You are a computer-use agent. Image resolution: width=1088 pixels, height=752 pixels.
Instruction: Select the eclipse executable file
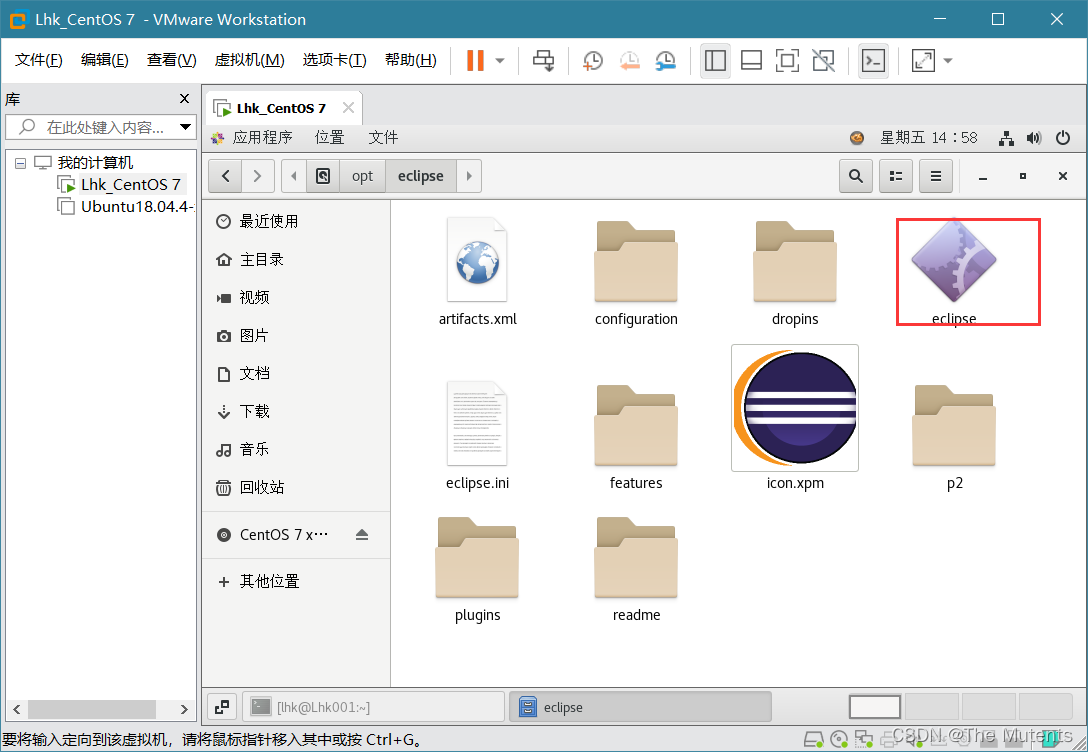[954, 271]
